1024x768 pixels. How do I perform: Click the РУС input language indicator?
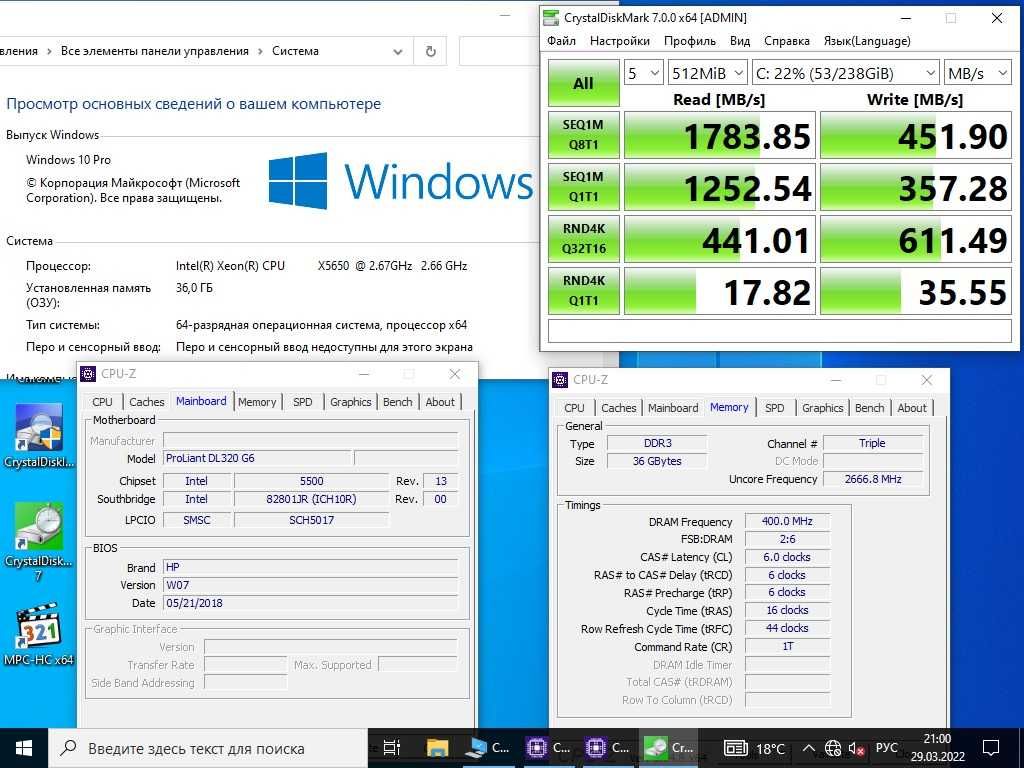(x=886, y=748)
